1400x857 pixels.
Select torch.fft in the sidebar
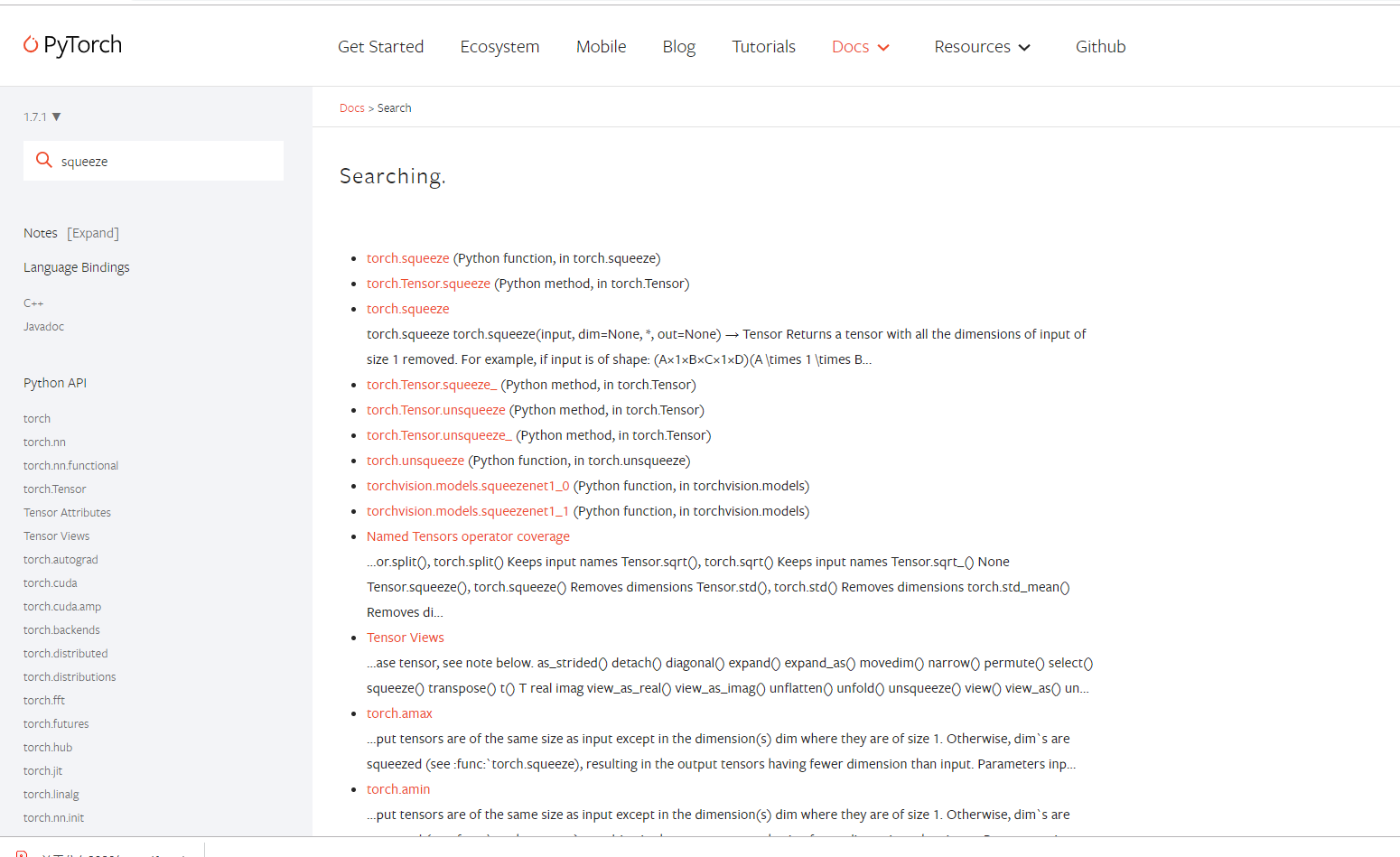44,701
